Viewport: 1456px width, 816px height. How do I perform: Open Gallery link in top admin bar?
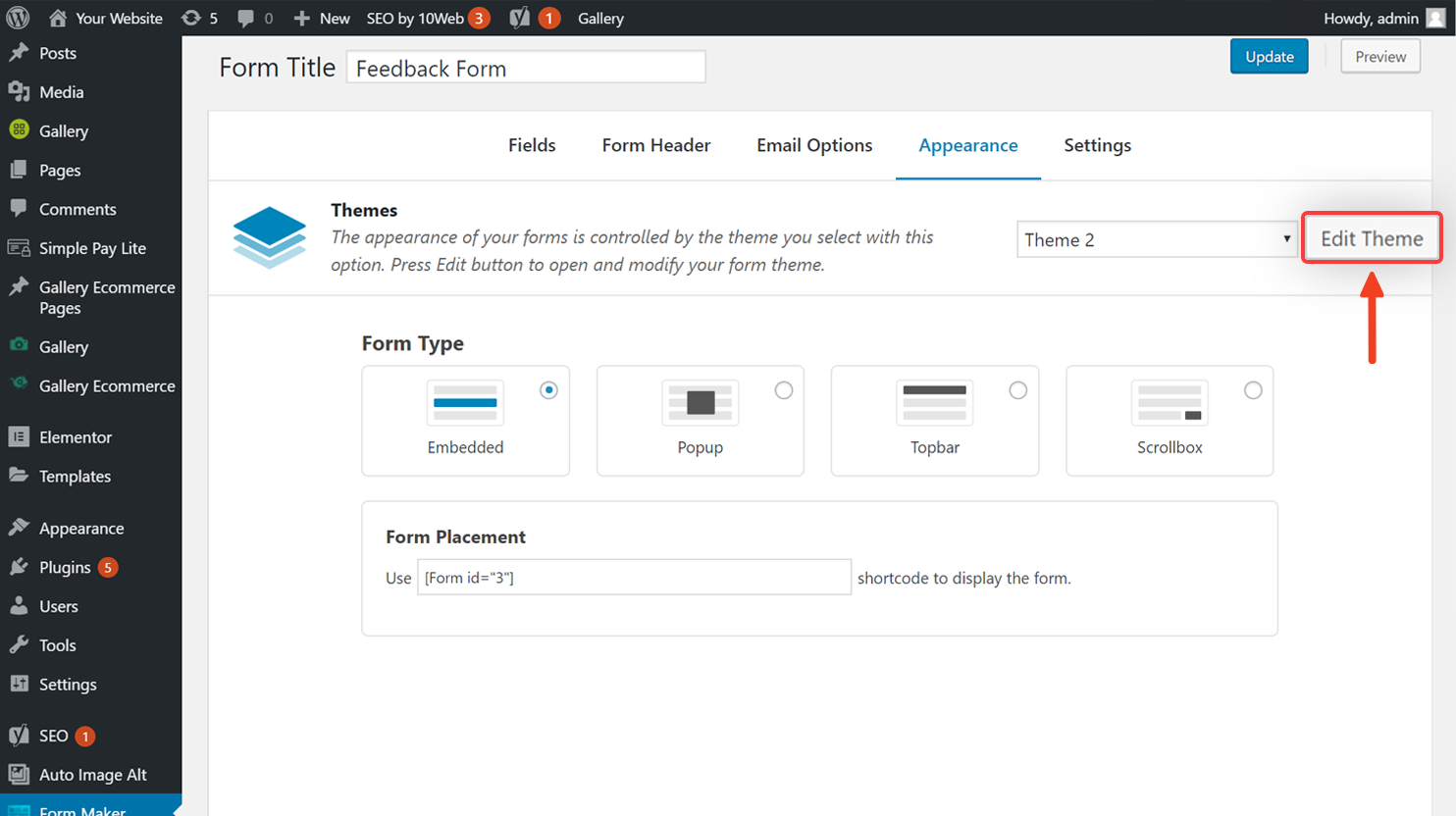pyautogui.click(x=600, y=18)
